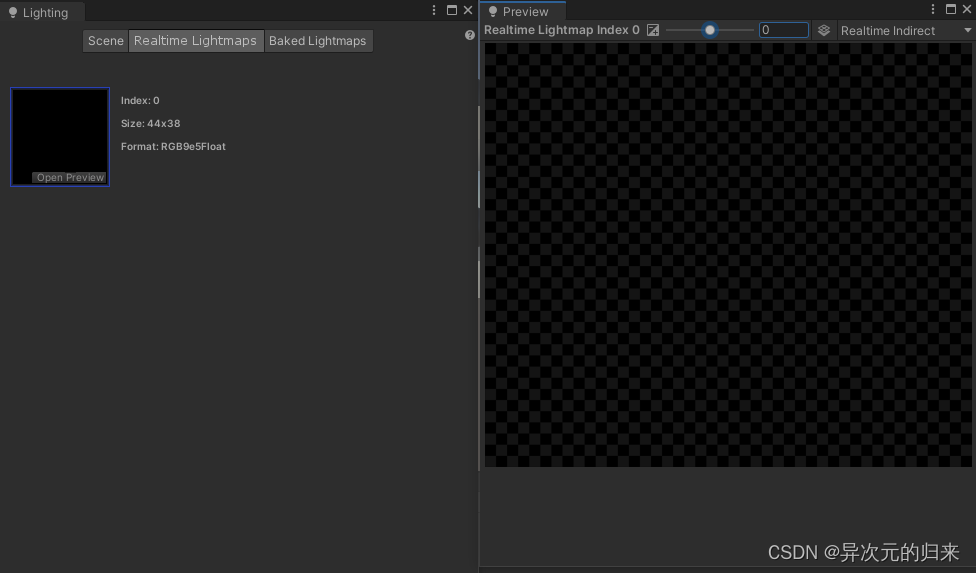Click the exposure value field showing 0
Image resolution: width=976 pixels, height=573 pixels.
point(784,30)
